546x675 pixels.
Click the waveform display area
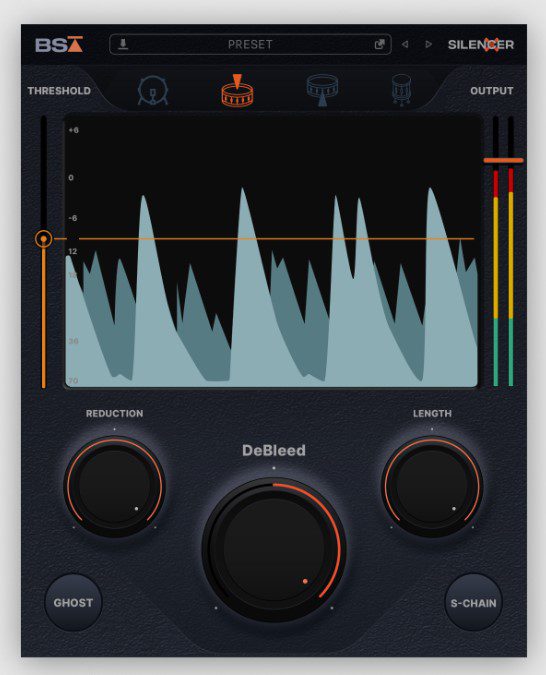pos(271,251)
